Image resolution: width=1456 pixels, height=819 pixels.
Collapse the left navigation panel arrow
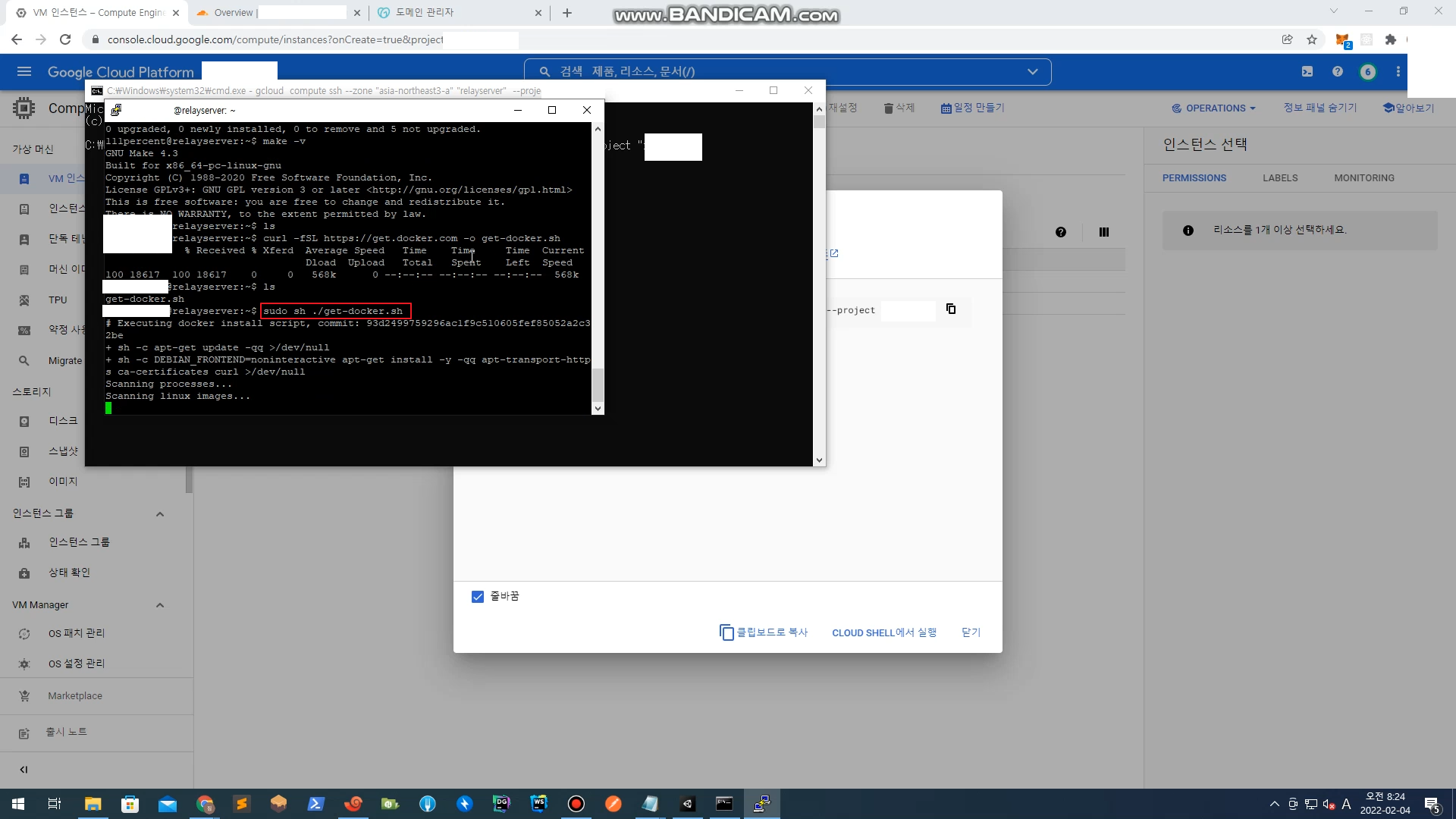pos(24,769)
